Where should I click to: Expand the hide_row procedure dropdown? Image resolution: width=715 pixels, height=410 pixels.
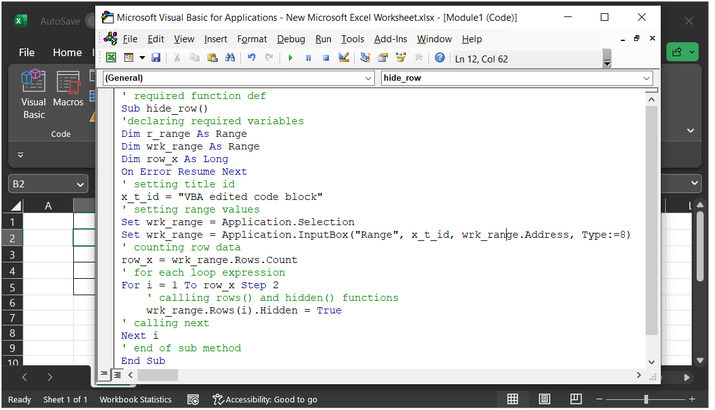click(646, 78)
